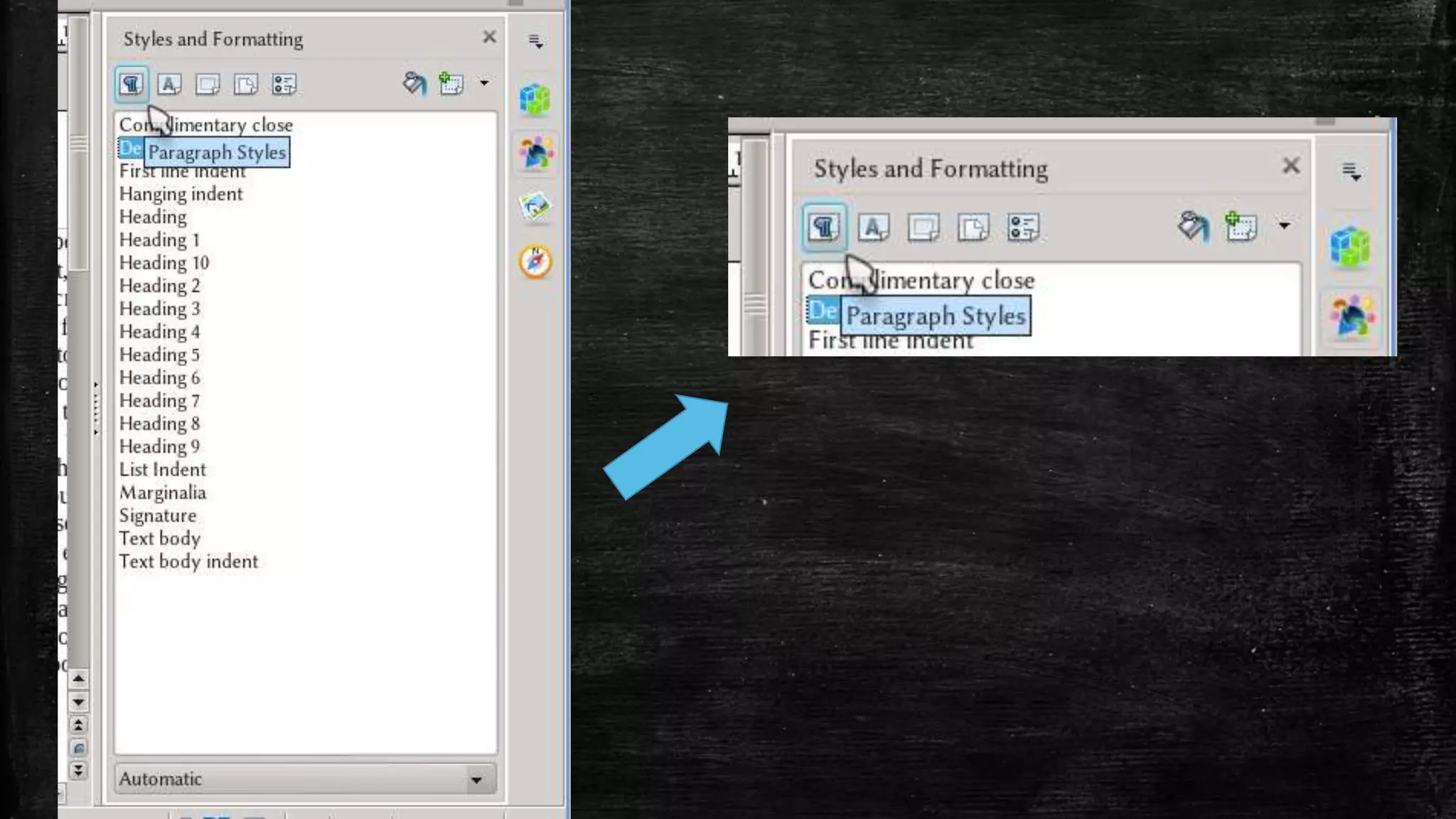Open List Styles in the main sidebar panel
The width and height of the screenshot is (1456, 819).
coord(284,85)
